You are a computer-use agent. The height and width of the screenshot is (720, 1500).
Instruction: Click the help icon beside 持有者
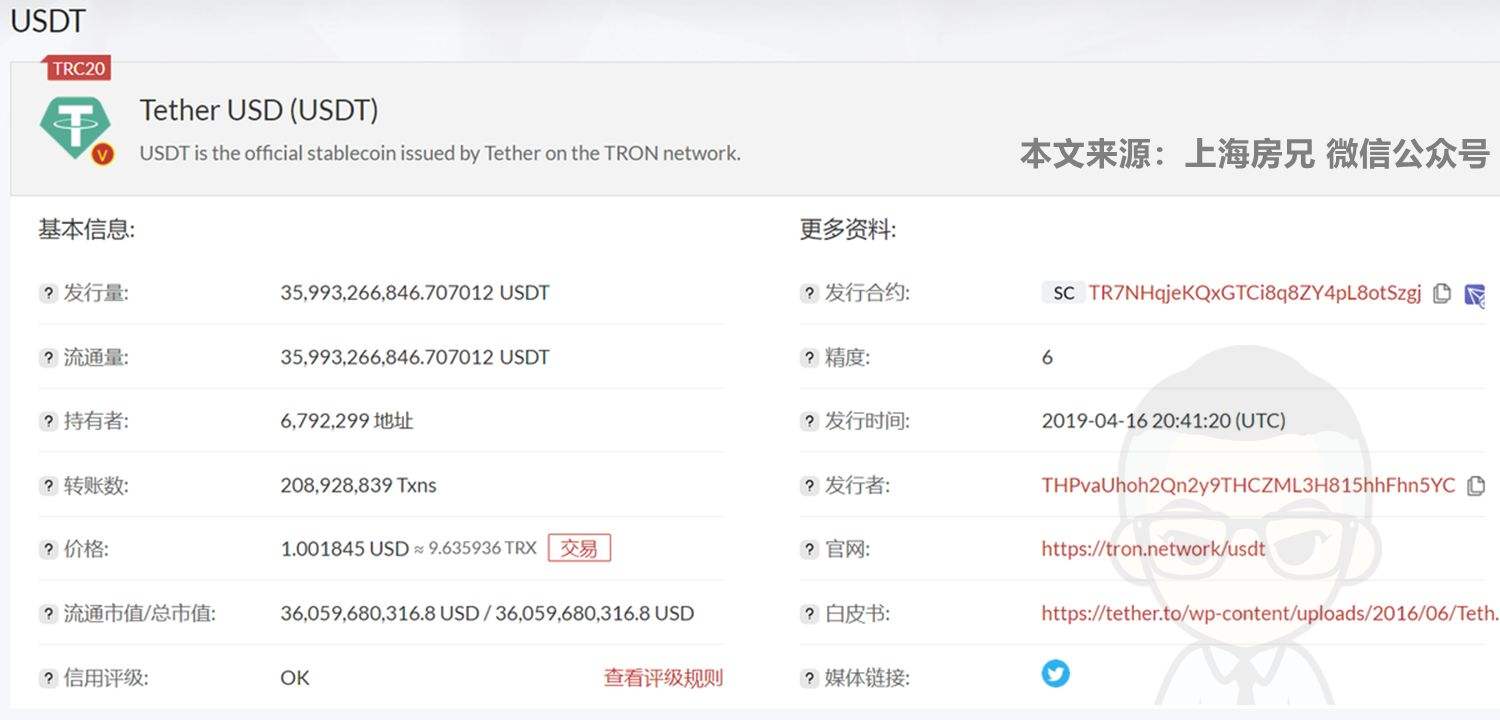(48, 421)
